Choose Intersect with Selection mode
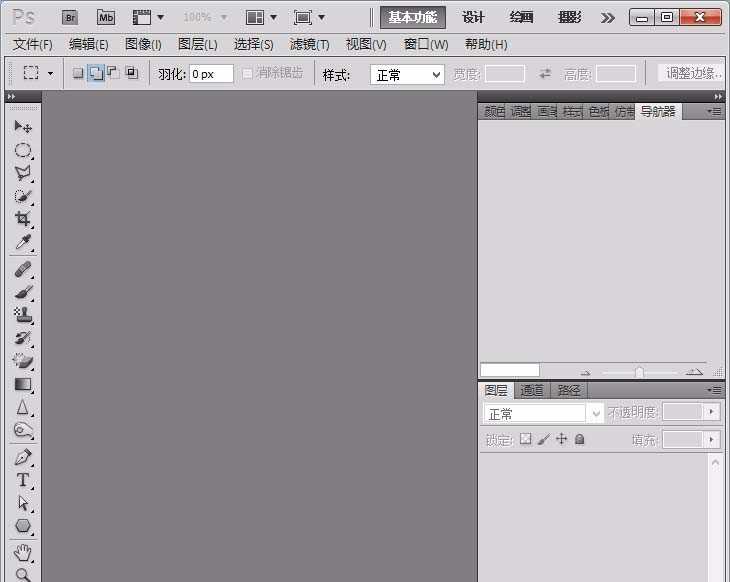Viewport: 730px width, 582px height. [132, 73]
